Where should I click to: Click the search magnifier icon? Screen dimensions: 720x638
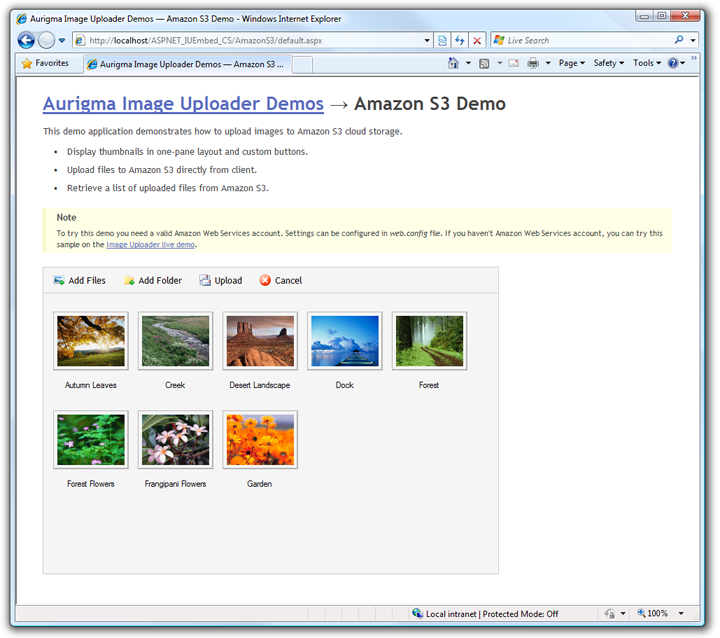pos(679,40)
